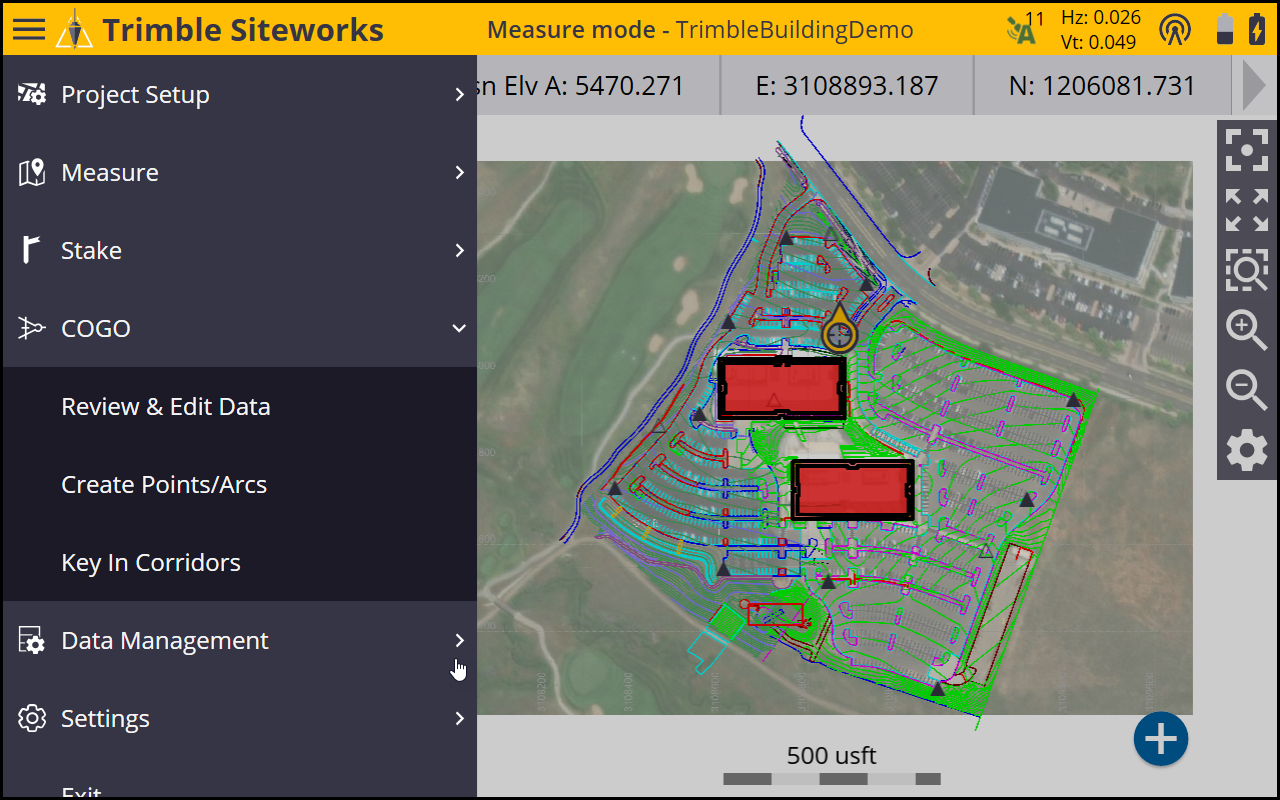
Task: Click the Design Elevation A field
Action: (x=598, y=85)
